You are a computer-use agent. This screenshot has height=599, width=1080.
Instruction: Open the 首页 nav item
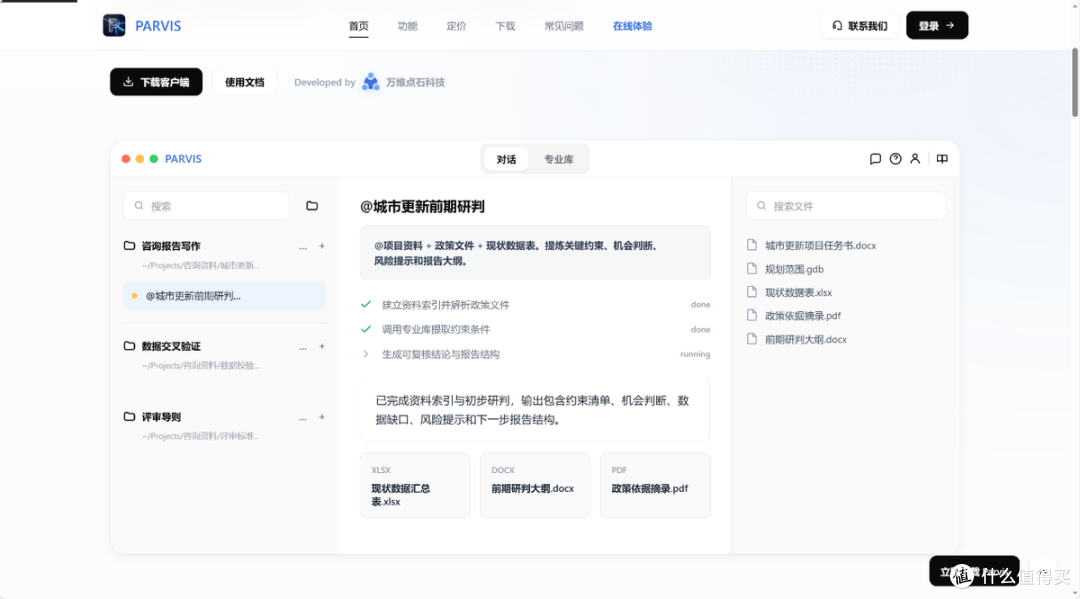pos(358,26)
